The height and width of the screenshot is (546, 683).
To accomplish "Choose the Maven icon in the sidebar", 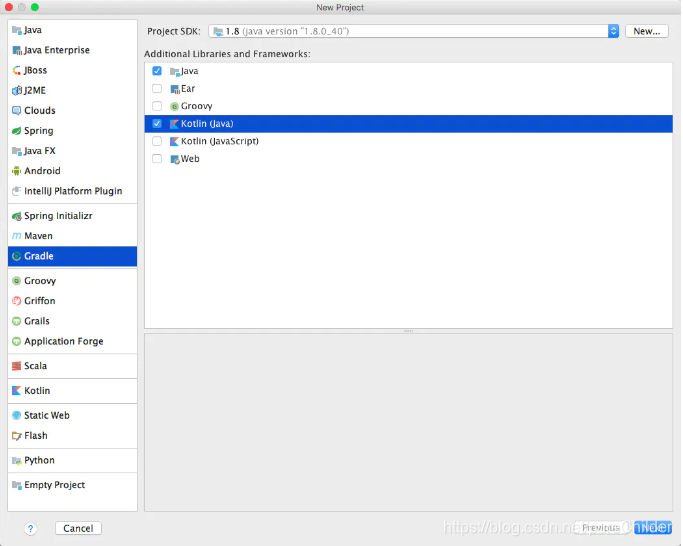I will pos(17,236).
